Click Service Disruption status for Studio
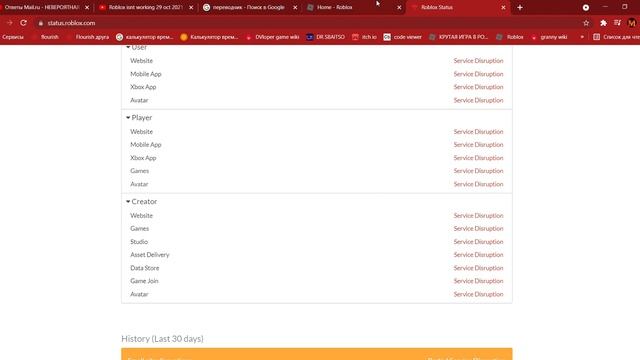 pyautogui.click(x=478, y=242)
